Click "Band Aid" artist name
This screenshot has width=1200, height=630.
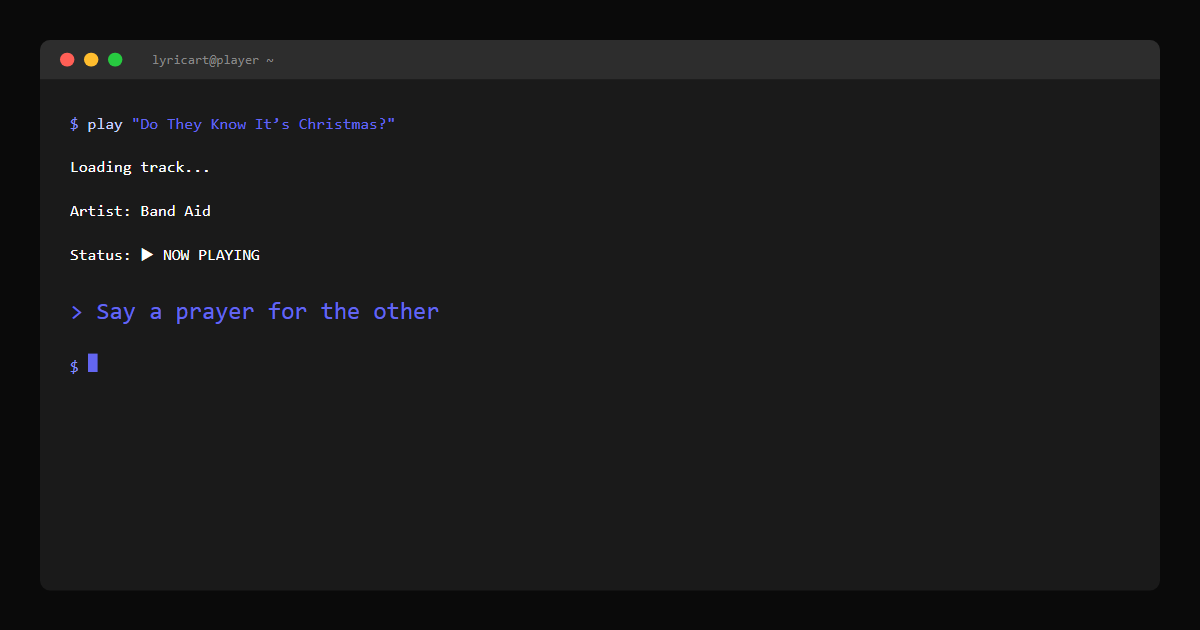tap(176, 211)
